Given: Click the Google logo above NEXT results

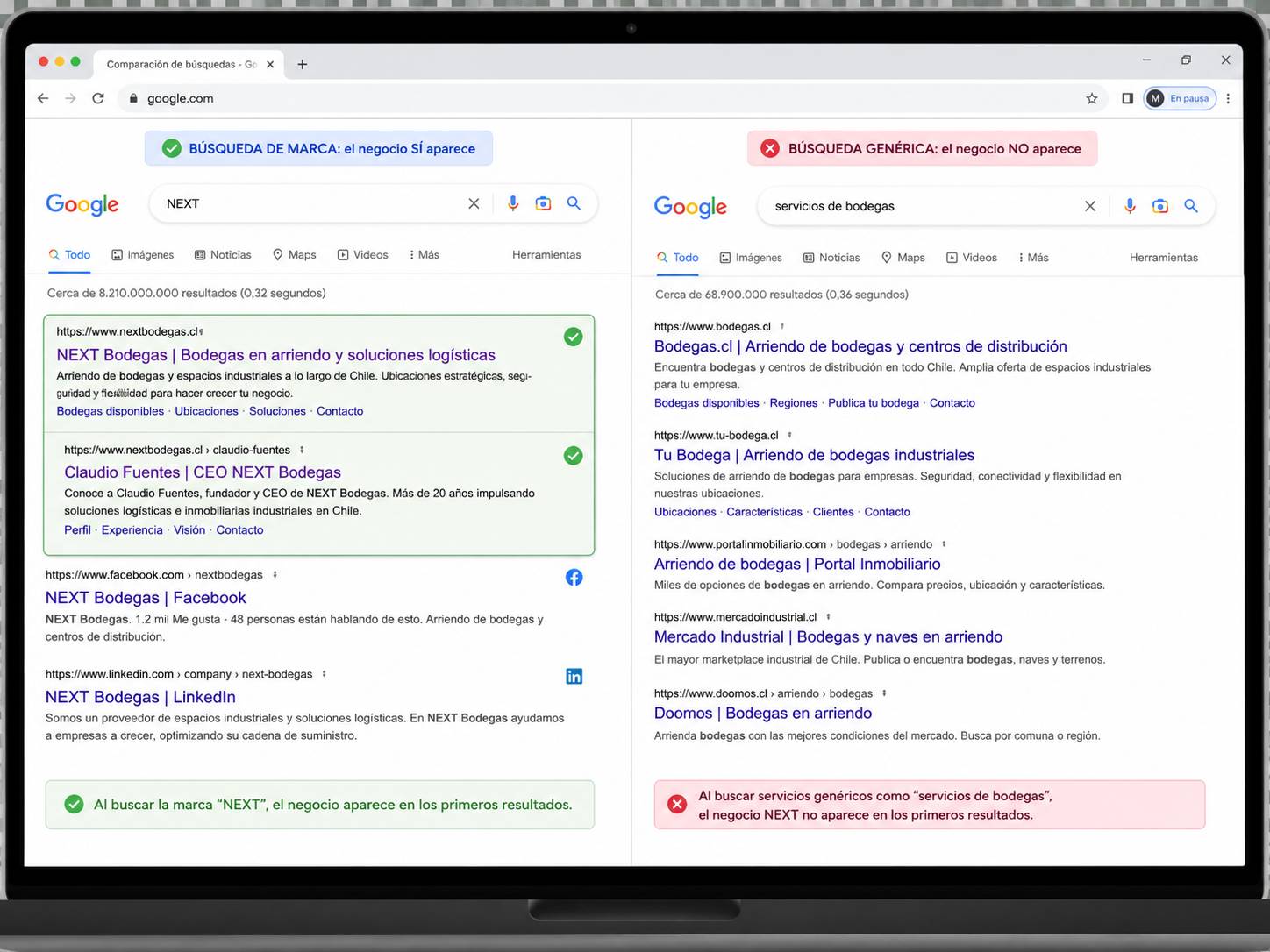Looking at the screenshot, I should [82, 204].
